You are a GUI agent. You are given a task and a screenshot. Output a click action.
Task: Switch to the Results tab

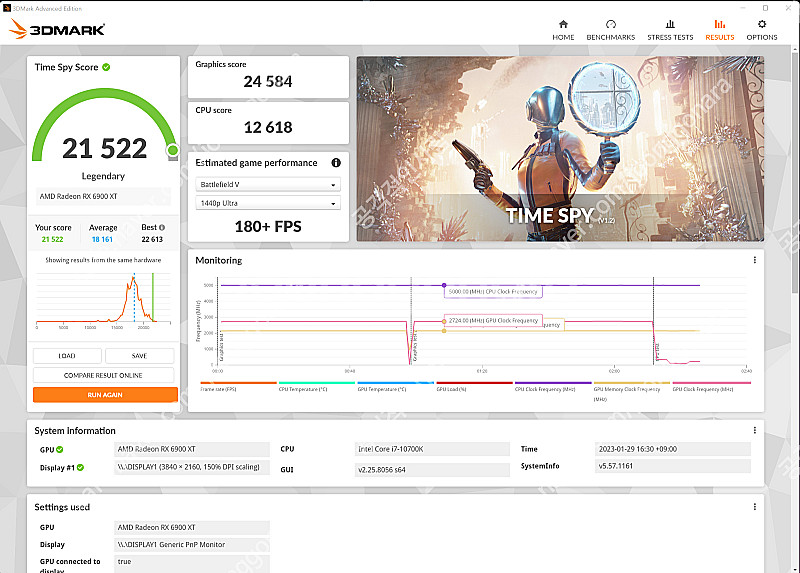click(x=719, y=30)
